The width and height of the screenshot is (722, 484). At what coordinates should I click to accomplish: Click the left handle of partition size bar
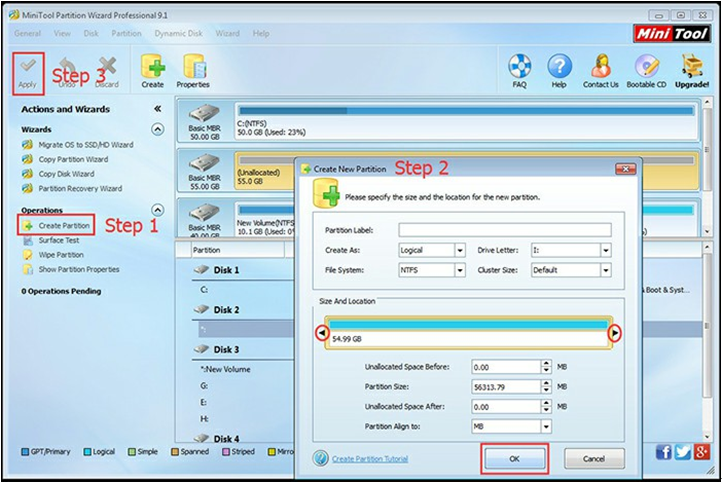click(322, 332)
